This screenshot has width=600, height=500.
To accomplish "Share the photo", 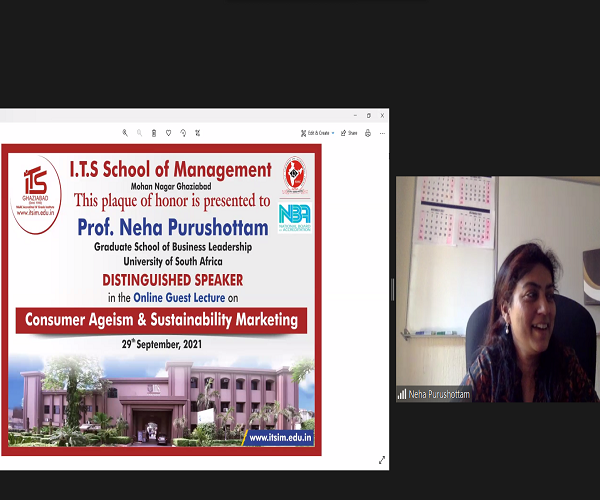I will click(349, 133).
